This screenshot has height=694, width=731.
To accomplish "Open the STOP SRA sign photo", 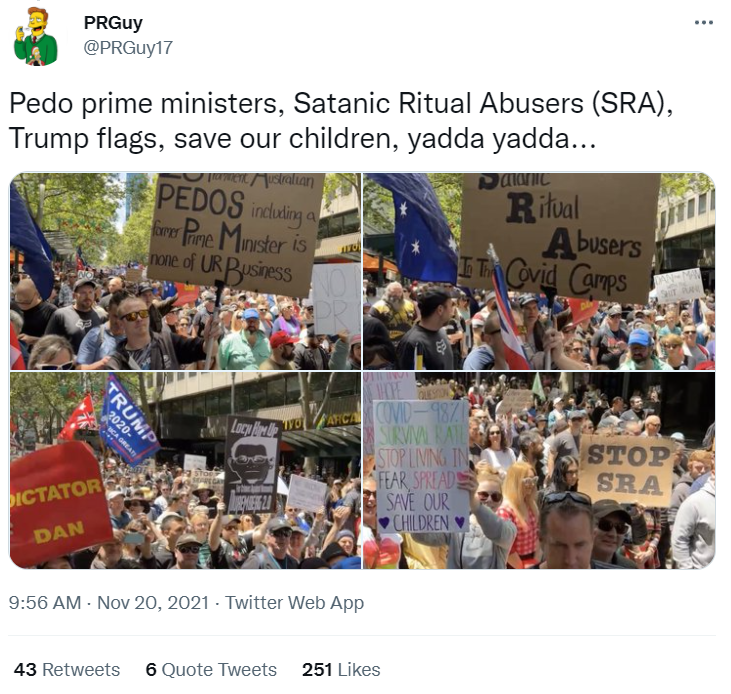I will pyautogui.click(x=539, y=470).
